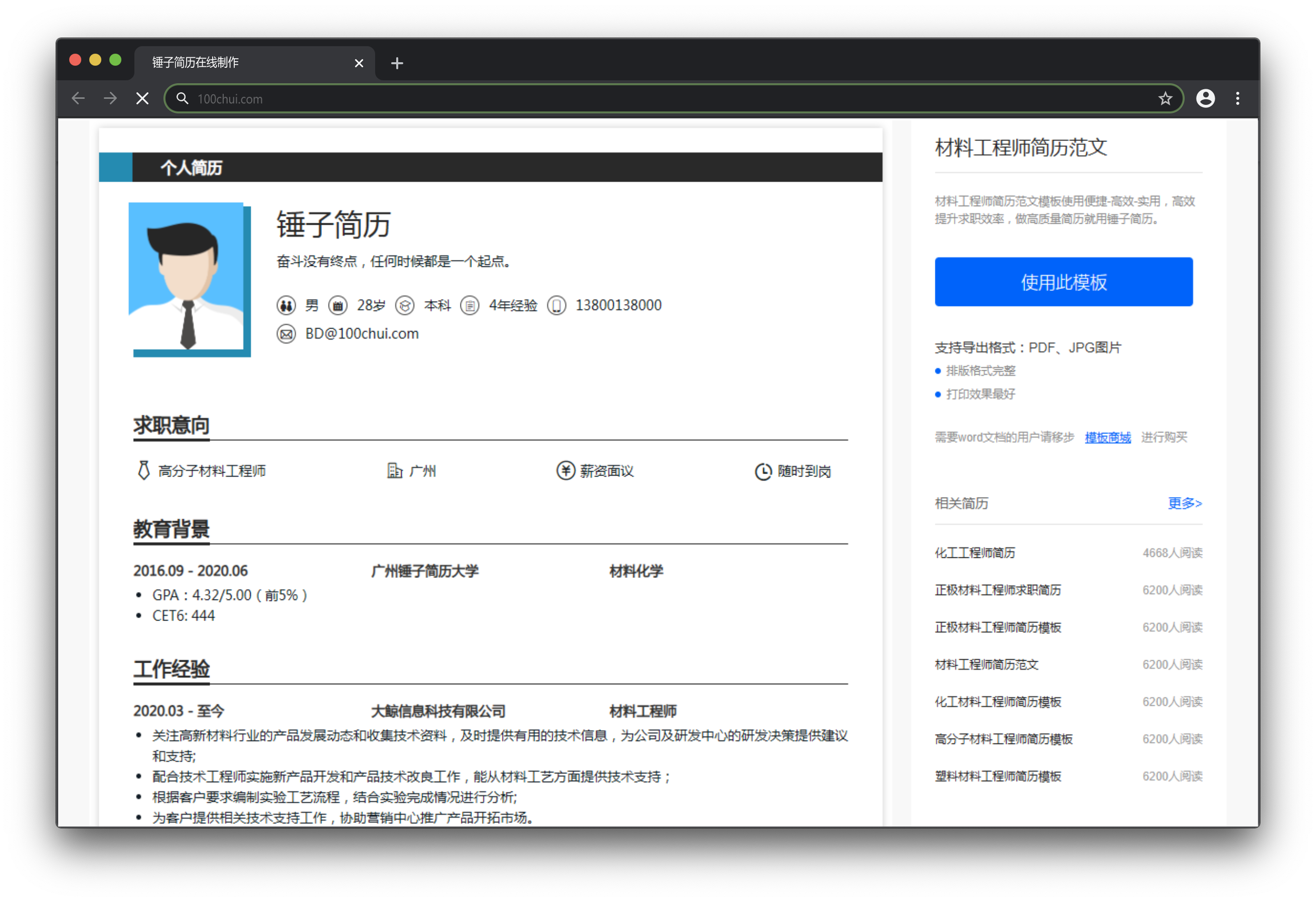Click the education icon next to 本科
Screen dimensions: 1316x902
(404, 306)
